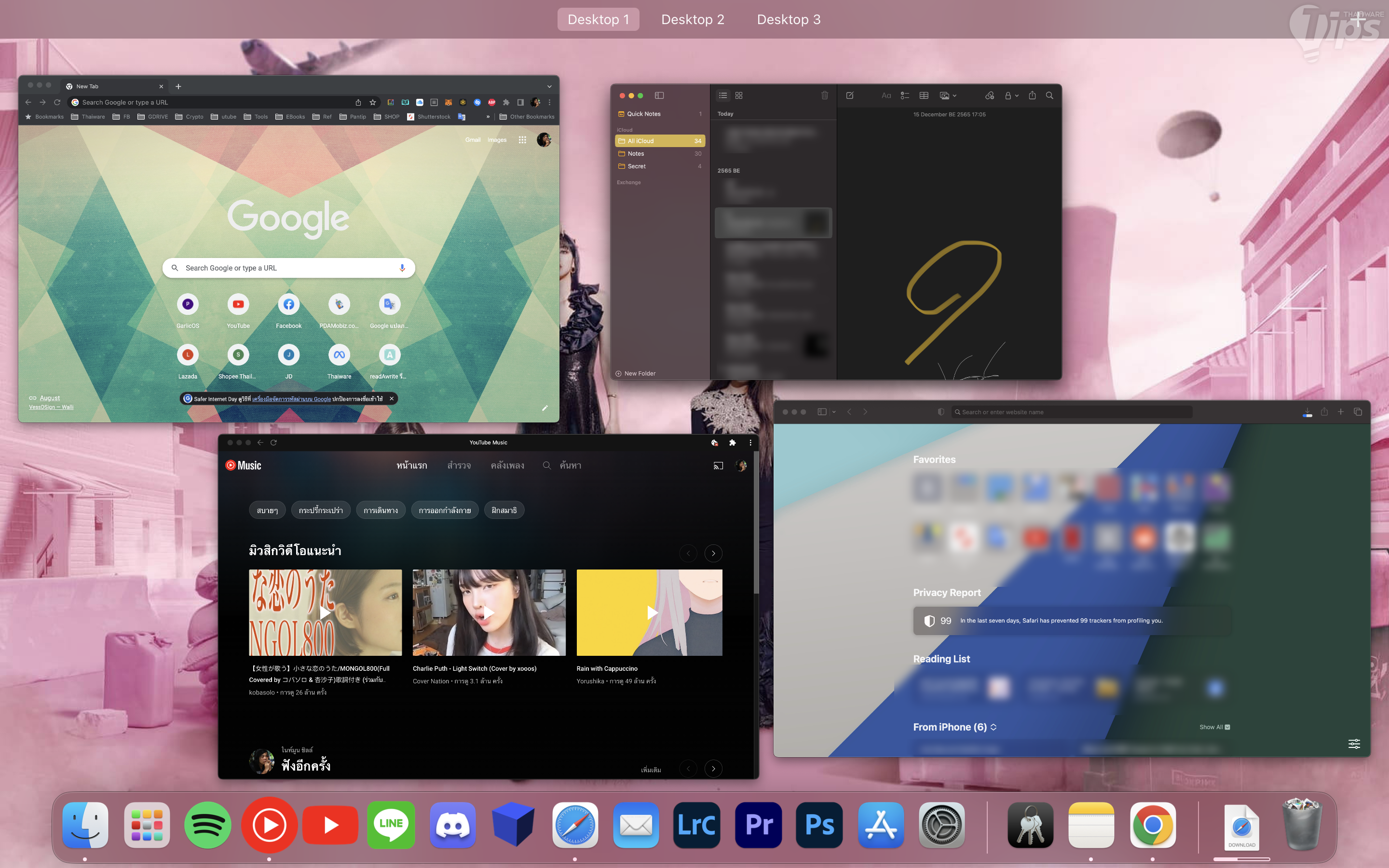1389x868 pixels.
Task: Toggle the Chrome side panel button
Action: (x=520, y=102)
